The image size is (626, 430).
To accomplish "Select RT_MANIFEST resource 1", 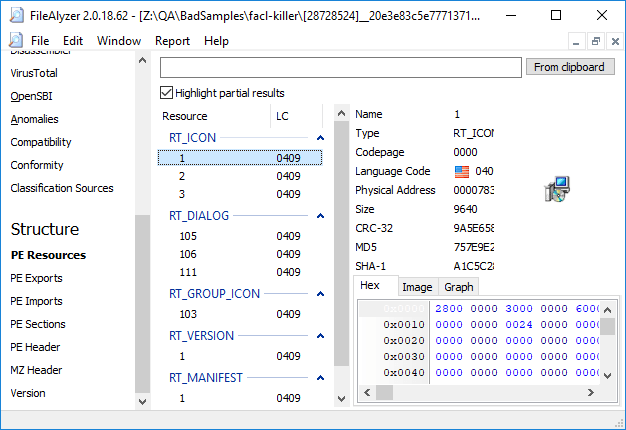I will (x=240, y=398).
